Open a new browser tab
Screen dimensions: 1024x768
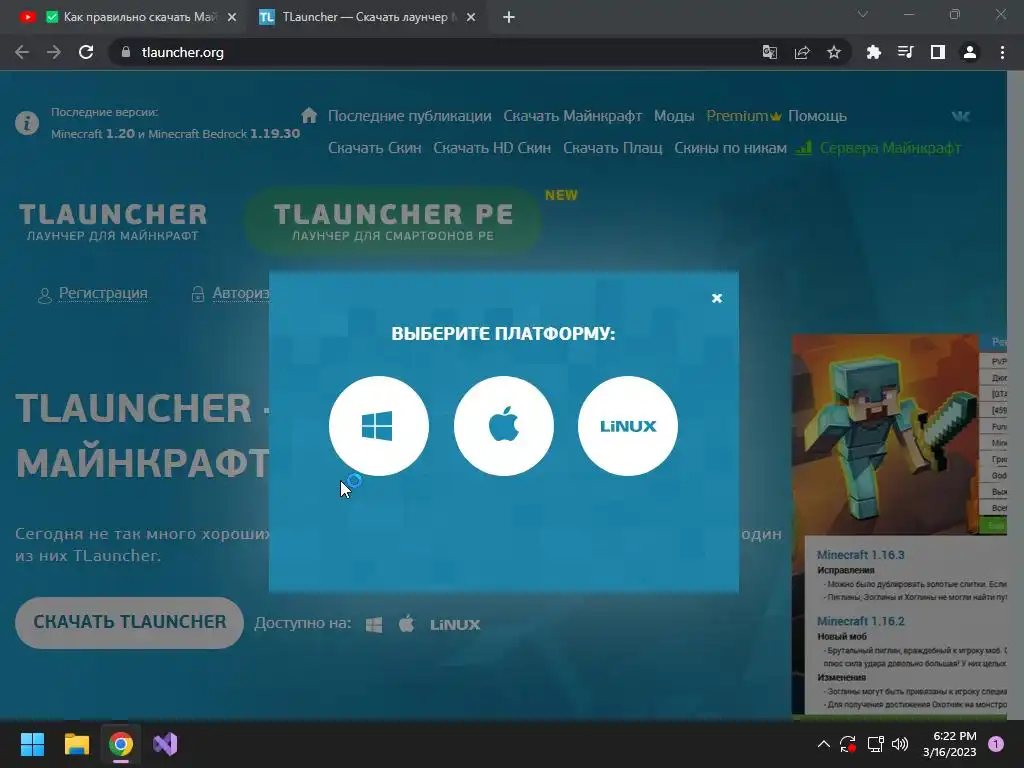click(509, 18)
